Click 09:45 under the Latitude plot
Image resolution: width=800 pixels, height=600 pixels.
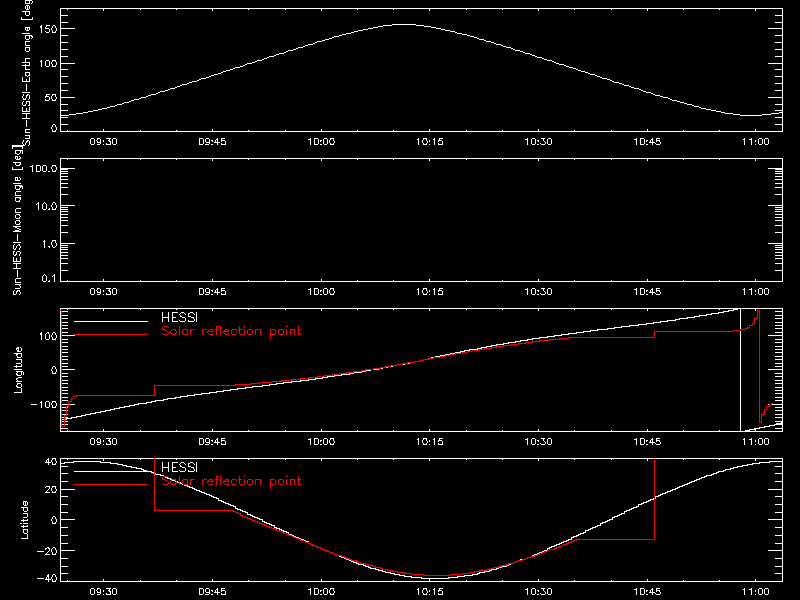coord(212,592)
